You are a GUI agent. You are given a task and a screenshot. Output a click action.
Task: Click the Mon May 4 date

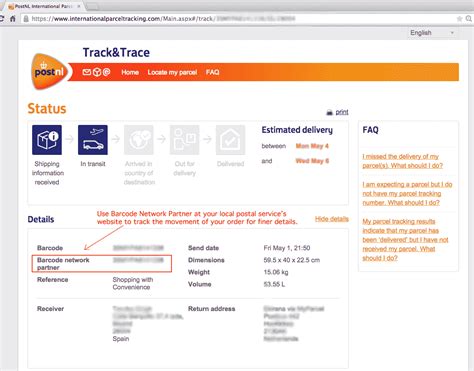(x=312, y=146)
